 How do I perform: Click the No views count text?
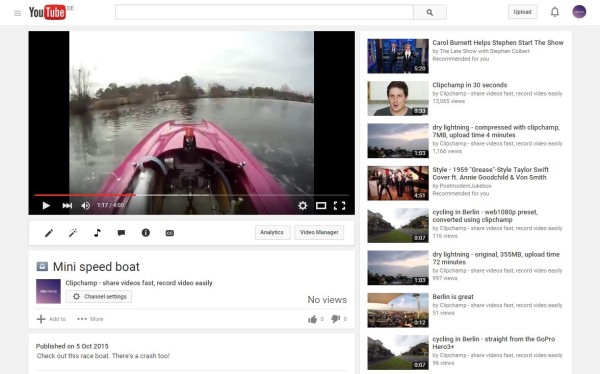327,300
